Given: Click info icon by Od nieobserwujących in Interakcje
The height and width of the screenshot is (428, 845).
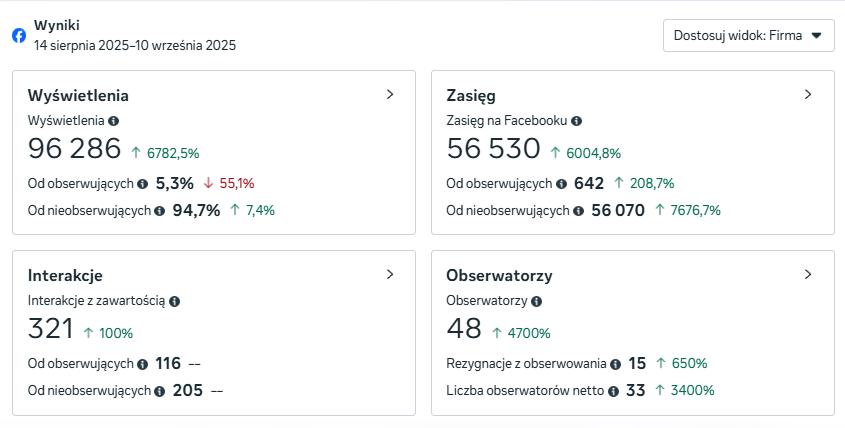Looking at the screenshot, I should click(160, 391).
